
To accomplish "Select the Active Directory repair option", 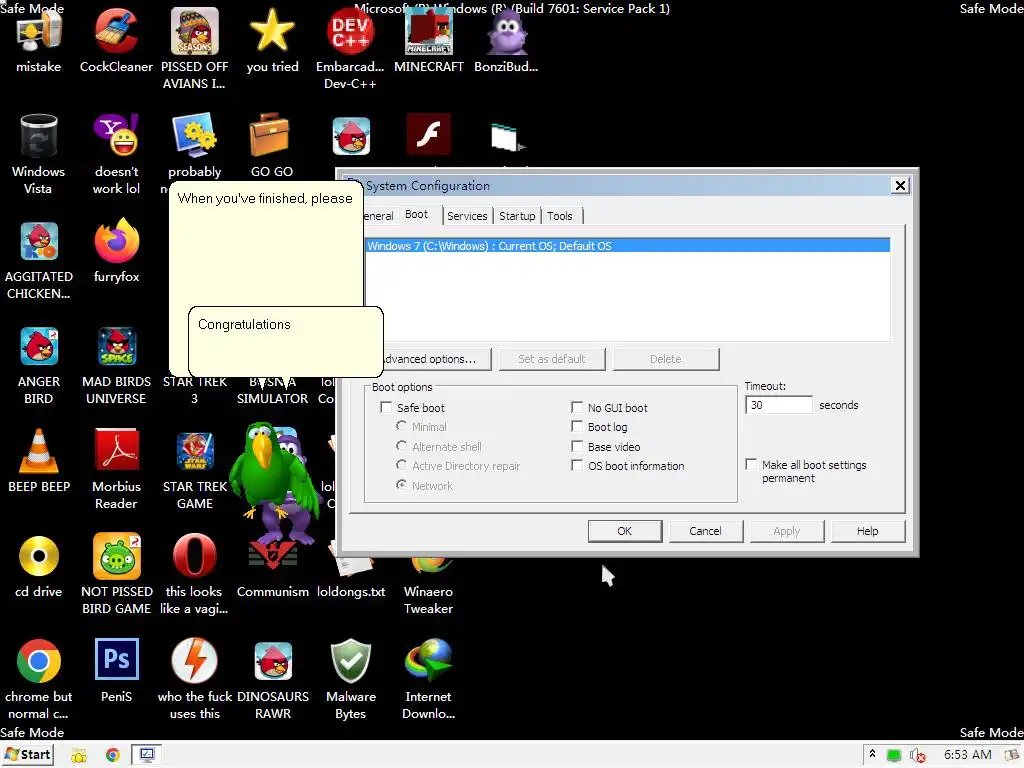I will [401, 465].
